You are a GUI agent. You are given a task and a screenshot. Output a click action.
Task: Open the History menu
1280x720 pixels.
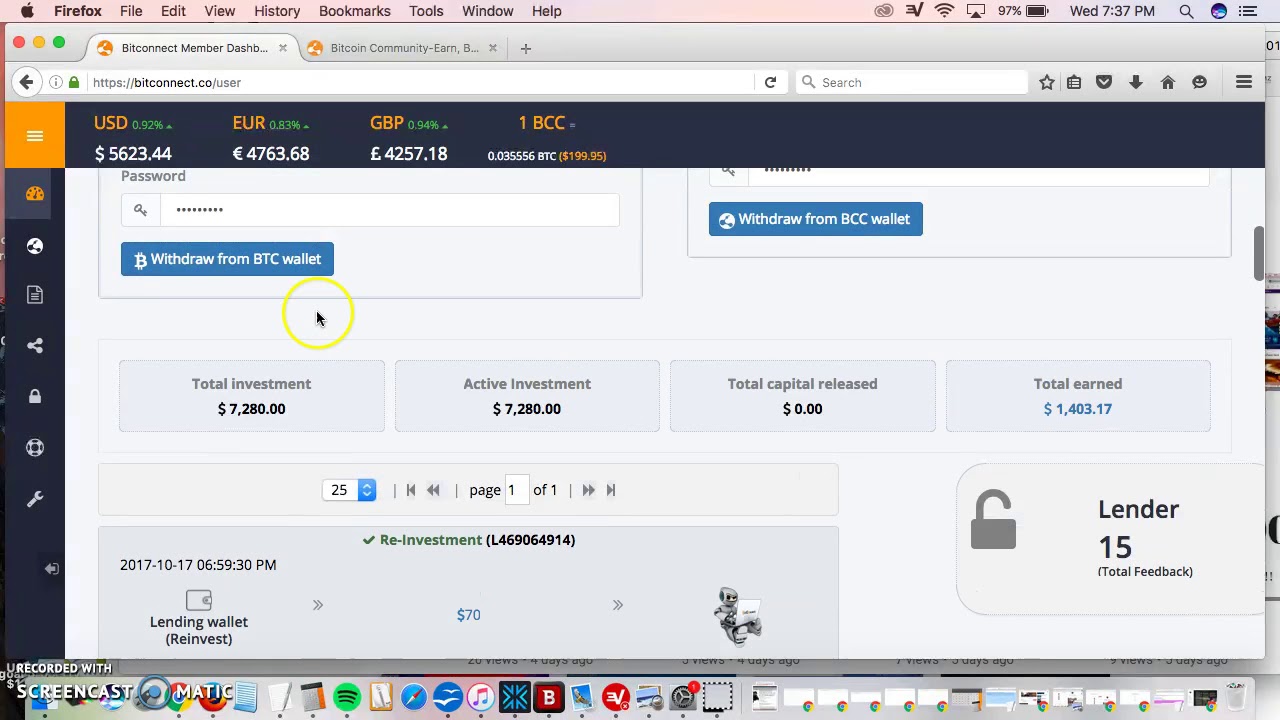pos(277,11)
